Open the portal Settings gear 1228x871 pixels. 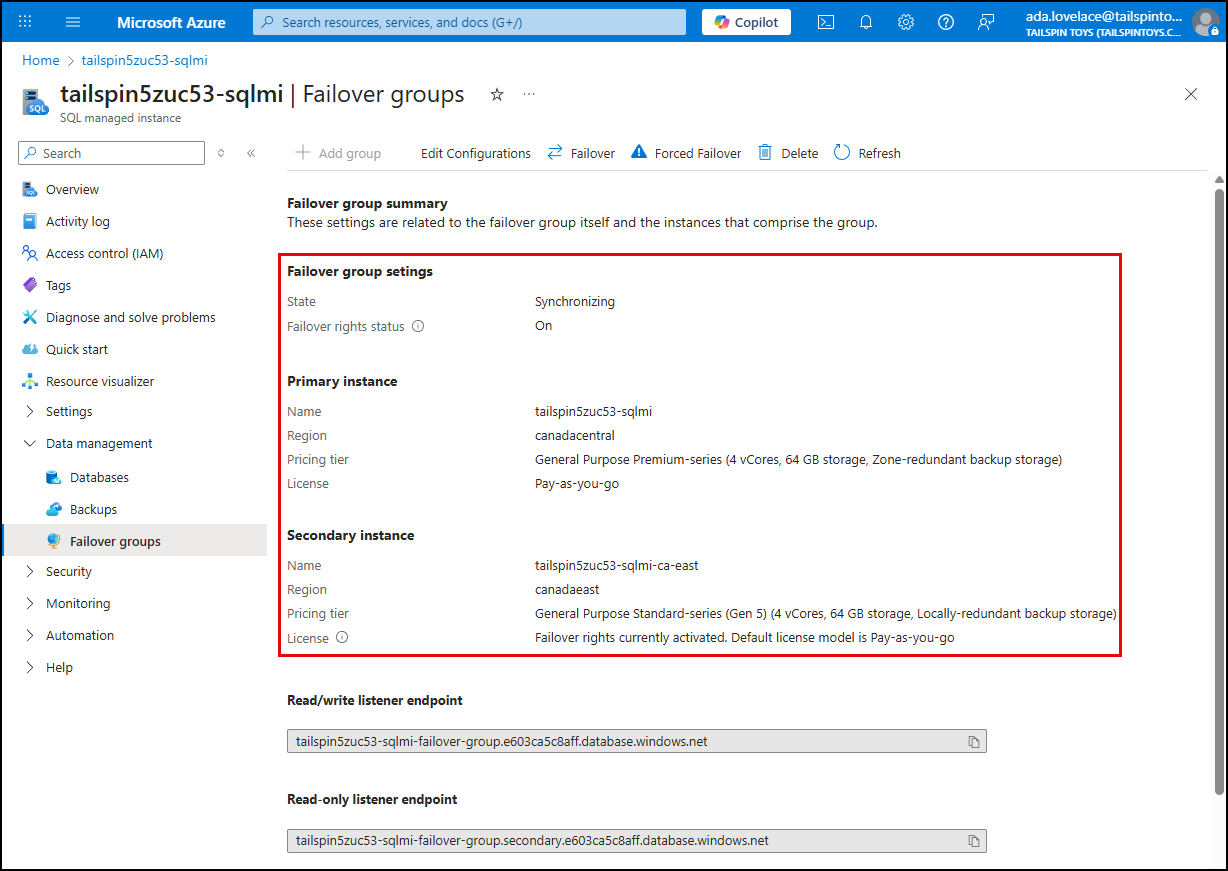pos(905,21)
